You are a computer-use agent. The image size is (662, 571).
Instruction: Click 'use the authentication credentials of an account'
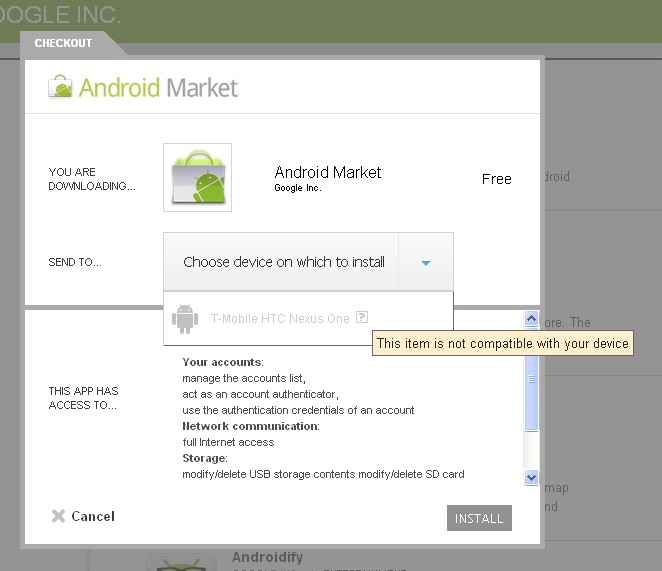(x=298, y=410)
